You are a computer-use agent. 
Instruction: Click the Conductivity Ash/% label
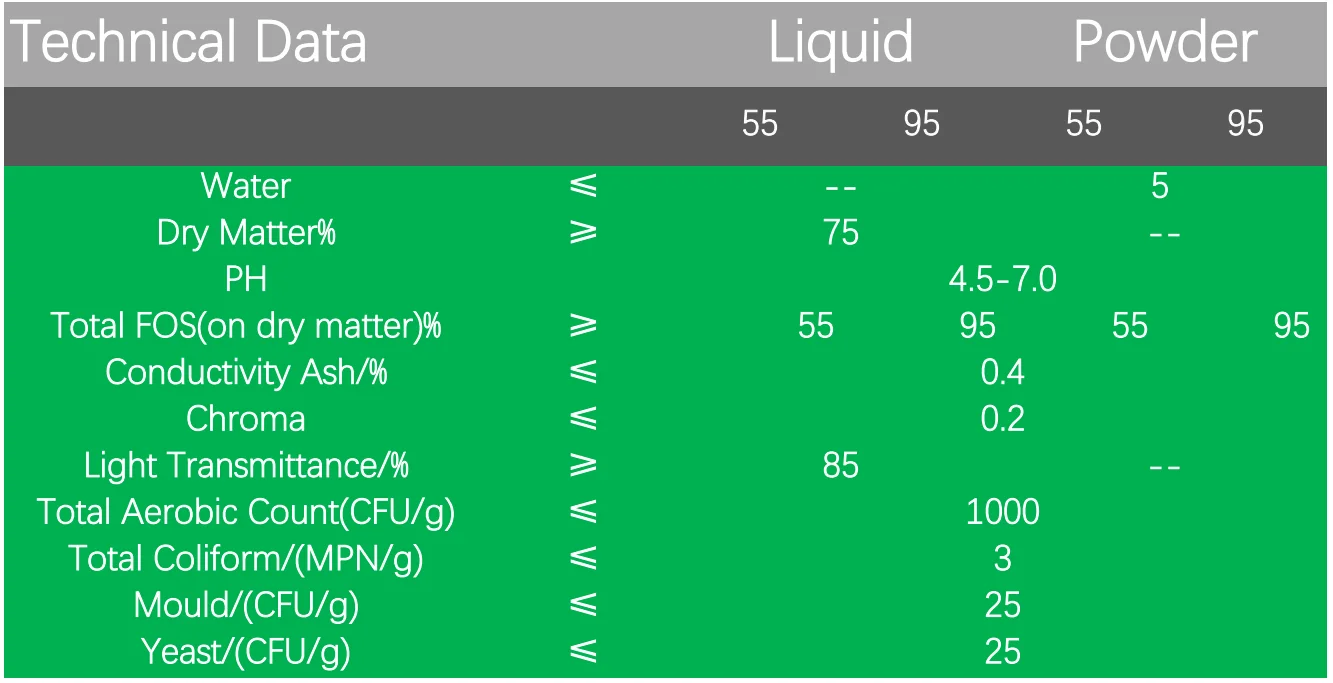pos(245,372)
